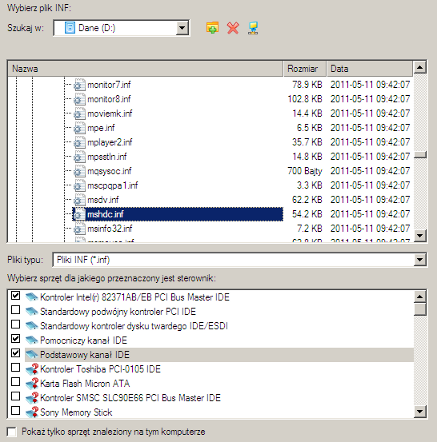Click the new folder icon
This screenshot has height=442, width=437.
pos(212,28)
